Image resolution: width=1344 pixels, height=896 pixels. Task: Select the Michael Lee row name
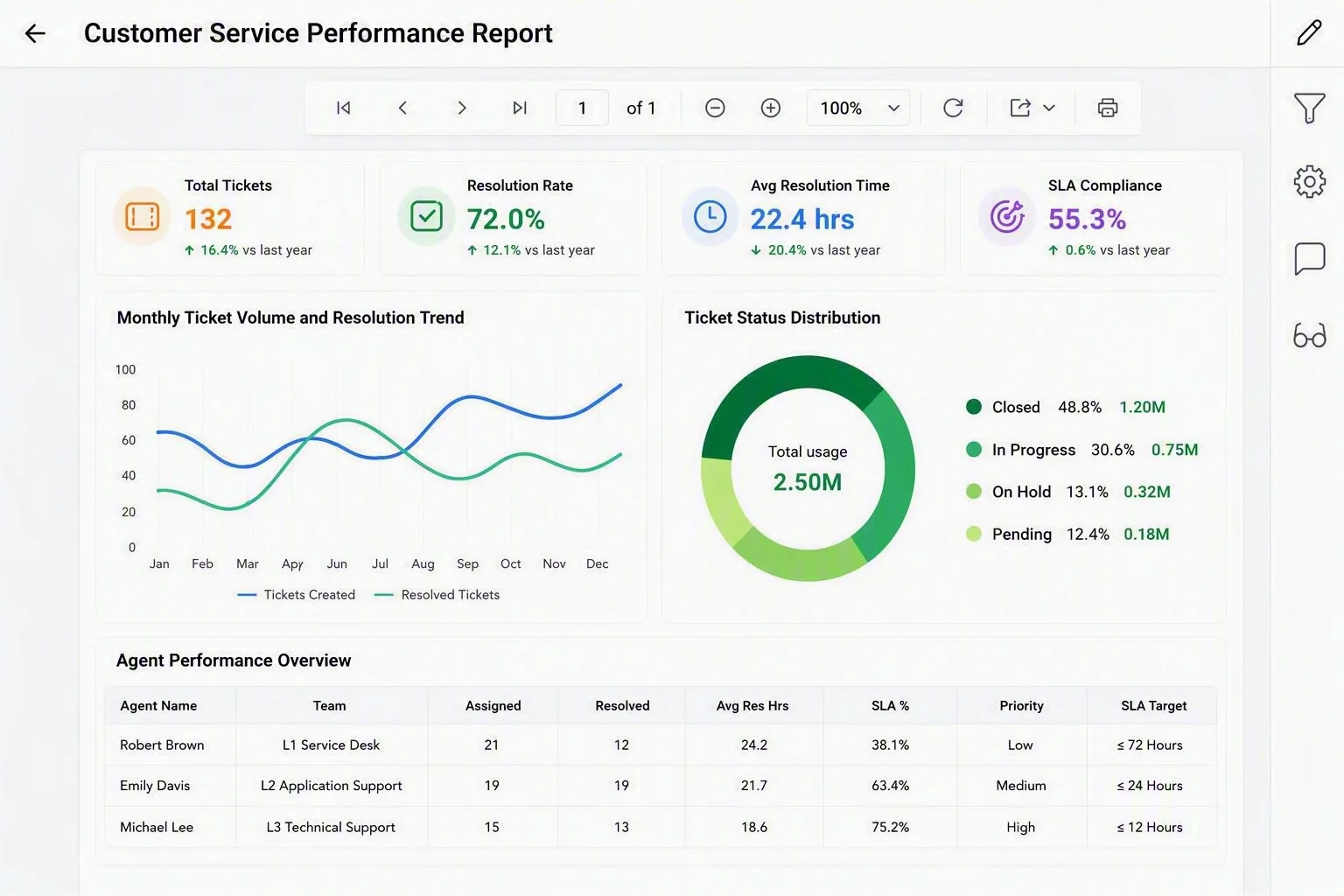pyautogui.click(x=157, y=827)
